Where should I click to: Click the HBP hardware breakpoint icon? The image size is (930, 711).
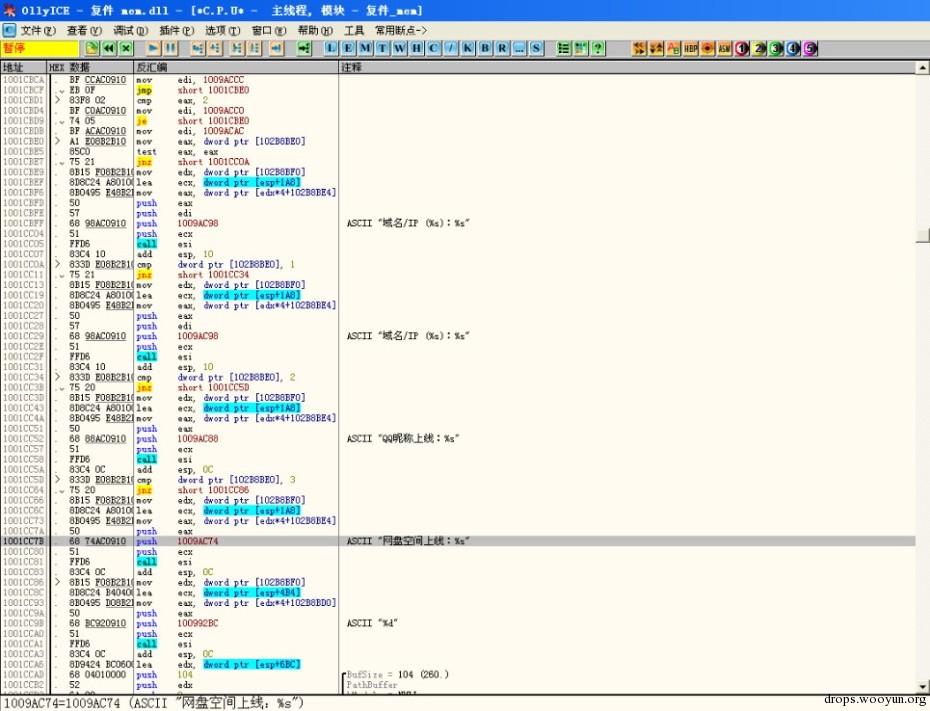click(690, 49)
